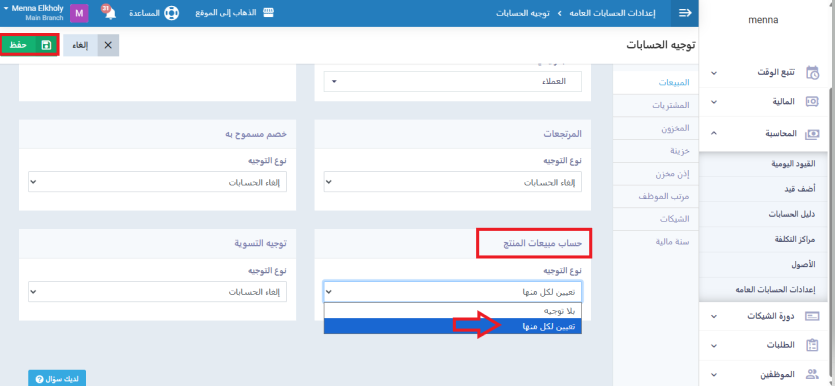The image size is (835, 386).
Task: Click the green save button حفظ
Action: [30, 45]
